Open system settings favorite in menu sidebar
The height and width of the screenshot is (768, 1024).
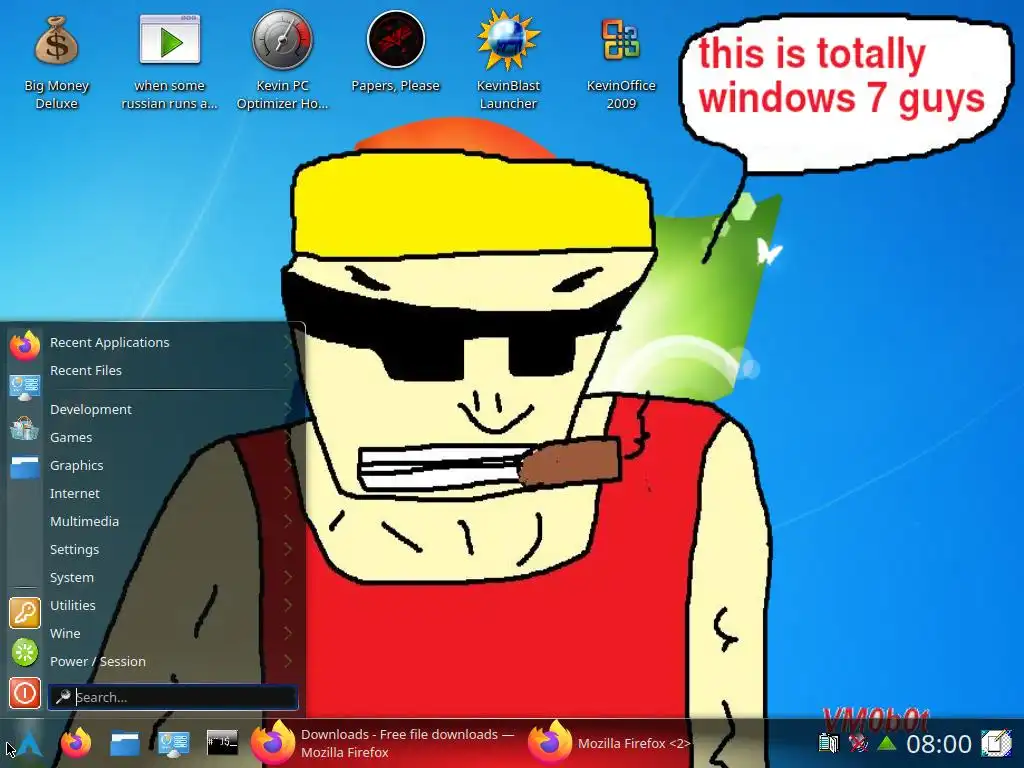pyautogui.click(x=25, y=388)
